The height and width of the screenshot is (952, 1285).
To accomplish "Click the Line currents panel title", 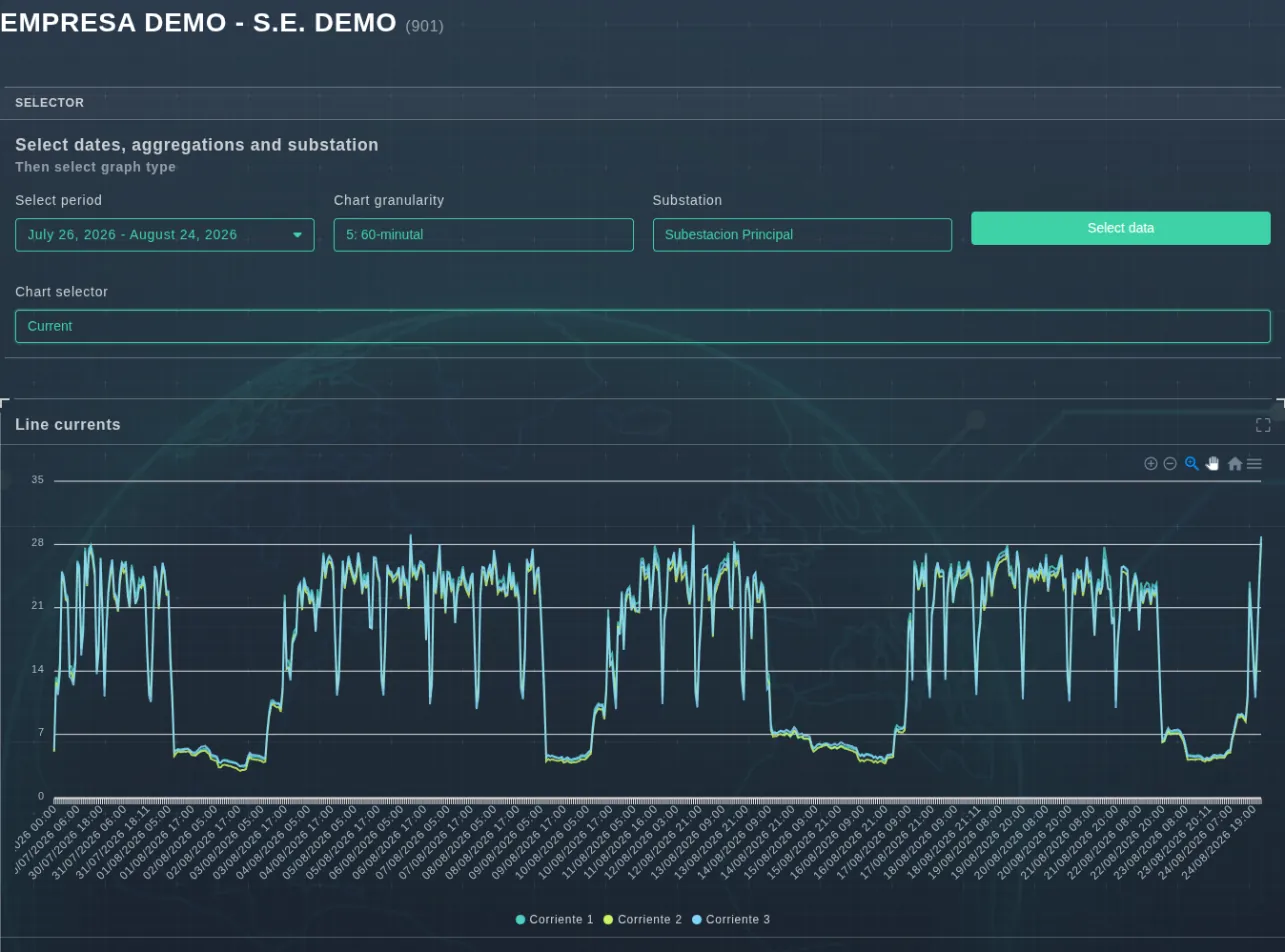I will 68,425.
